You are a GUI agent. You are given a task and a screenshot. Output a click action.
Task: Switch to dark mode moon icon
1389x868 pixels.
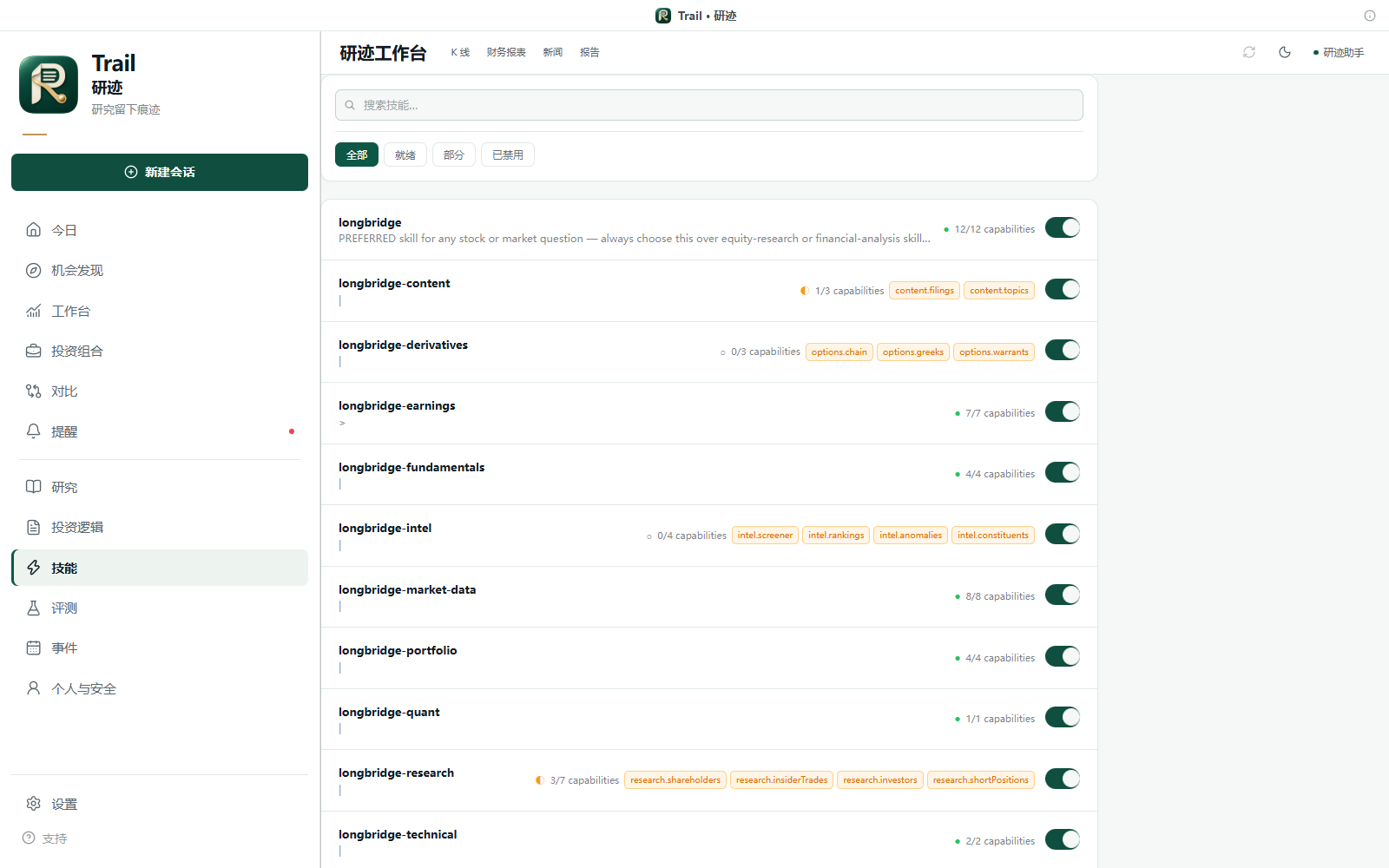(x=1285, y=52)
